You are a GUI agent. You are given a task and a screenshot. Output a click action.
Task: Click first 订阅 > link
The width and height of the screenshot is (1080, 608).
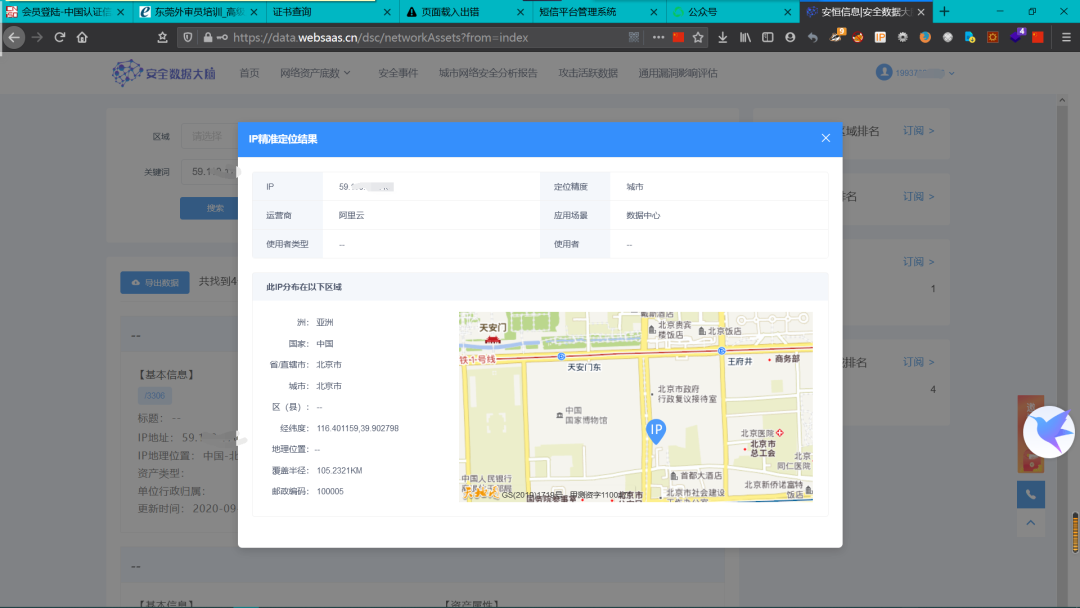(x=918, y=130)
